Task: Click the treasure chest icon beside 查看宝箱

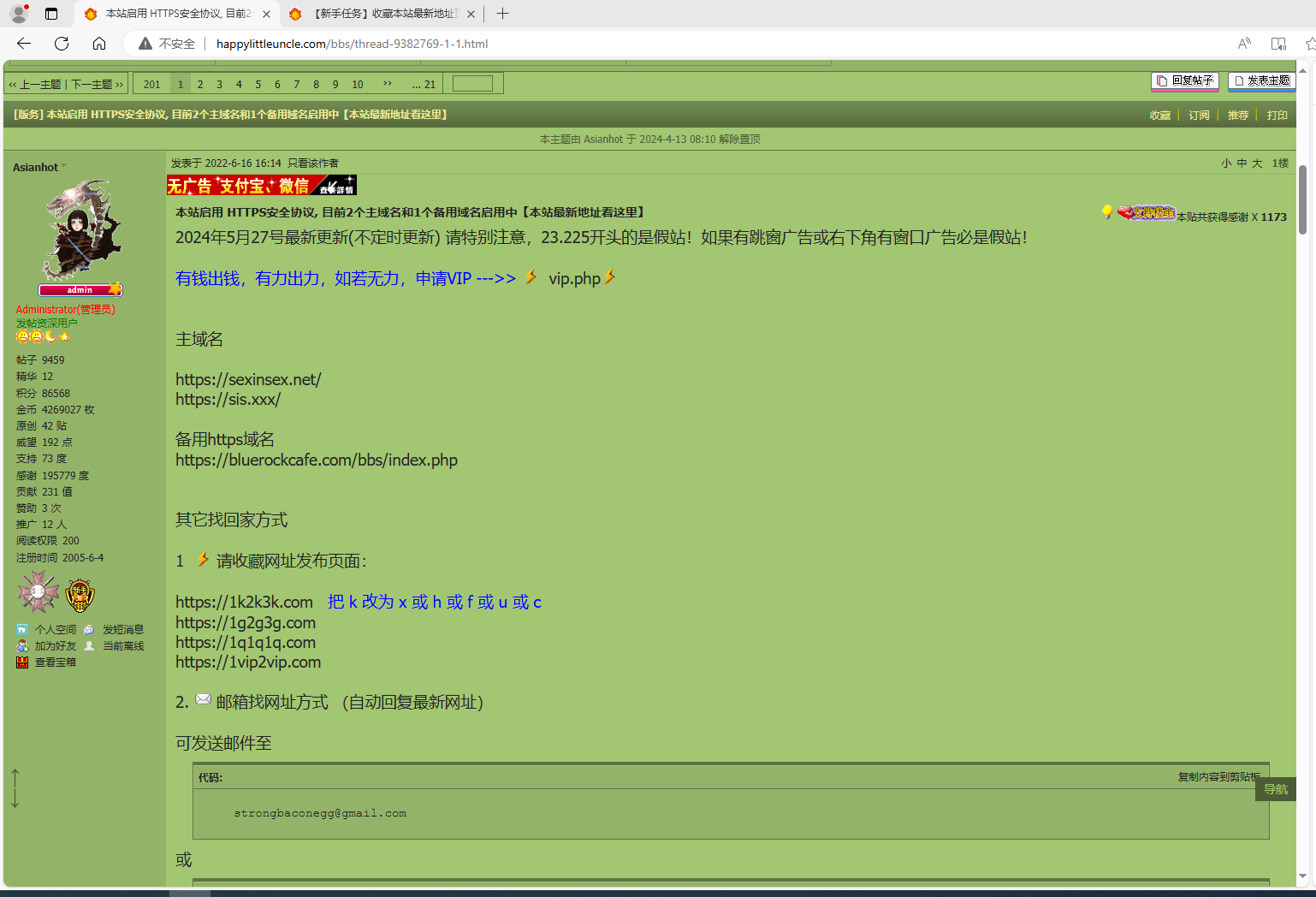Action: click(22, 662)
